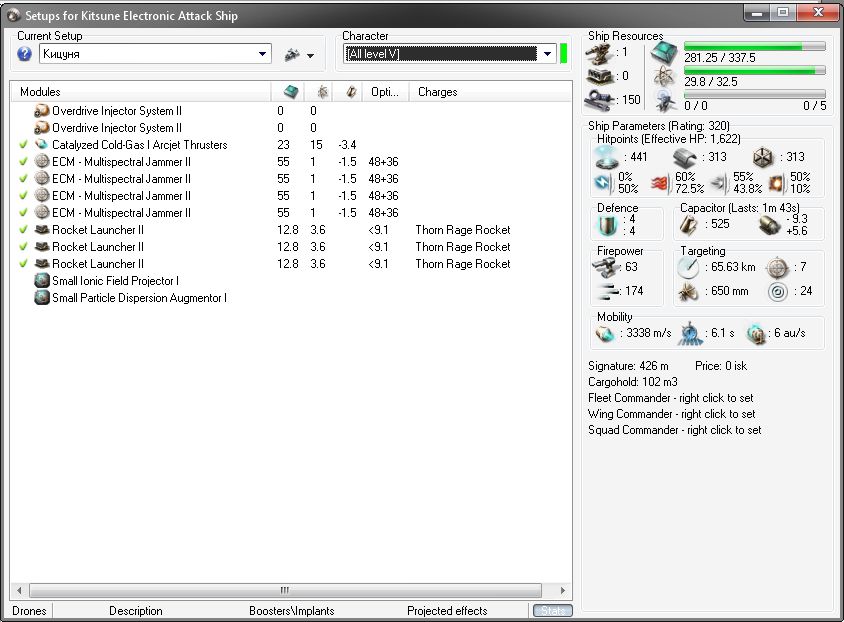The width and height of the screenshot is (844, 622).
Task: Click the max speed icon showing 3338 m/s
Action: (x=605, y=334)
